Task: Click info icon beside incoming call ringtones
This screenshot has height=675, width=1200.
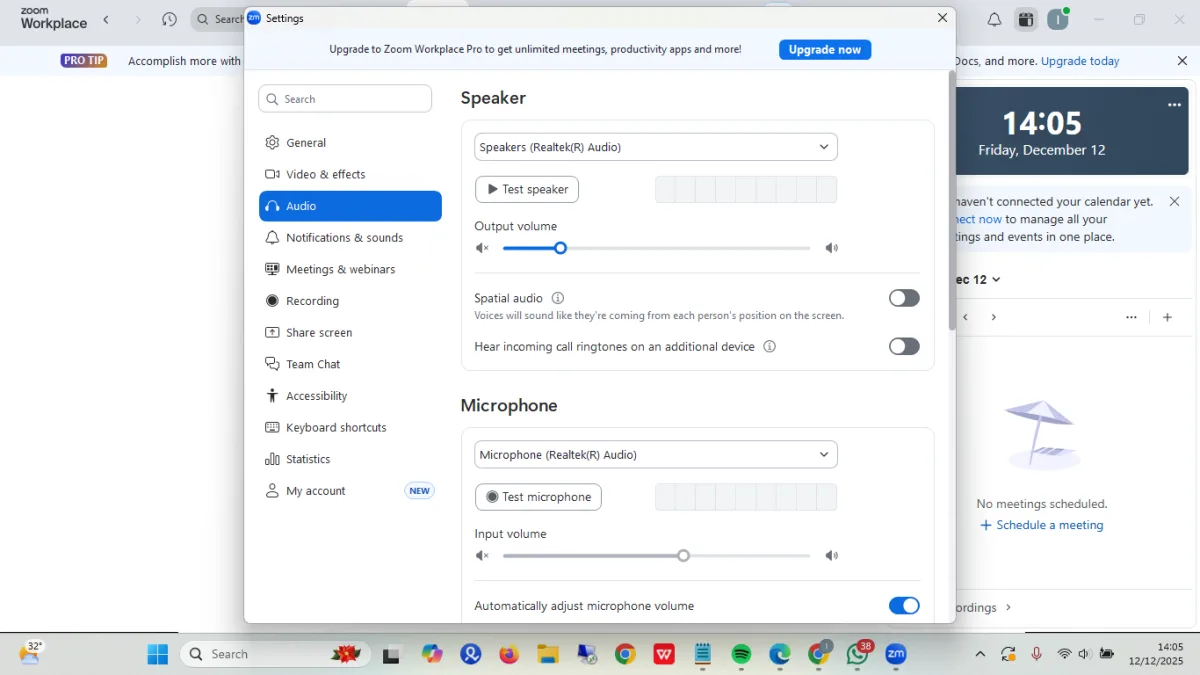Action: pos(770,347)
